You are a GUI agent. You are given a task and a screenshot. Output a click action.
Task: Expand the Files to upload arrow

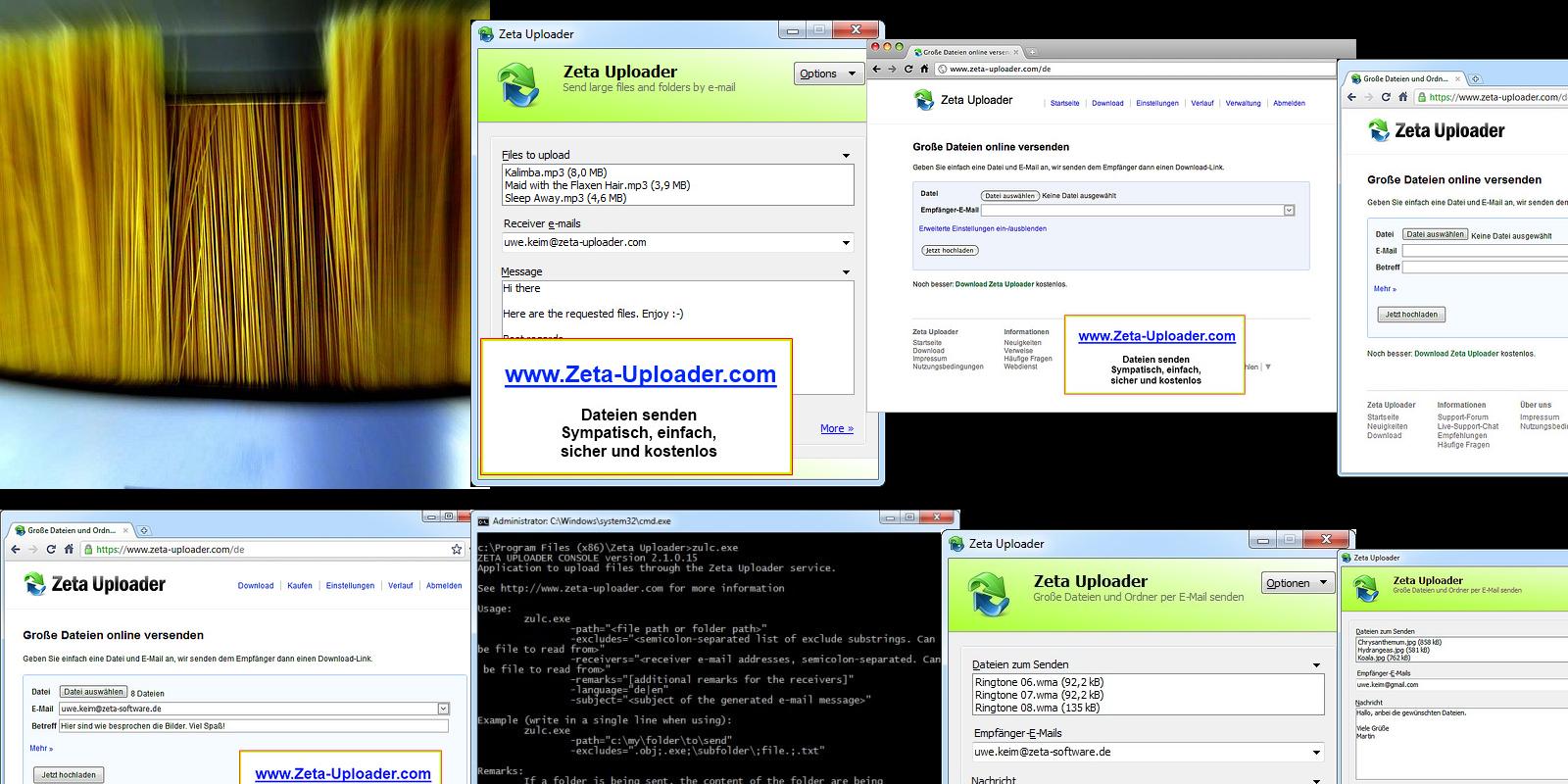point(846,156)
